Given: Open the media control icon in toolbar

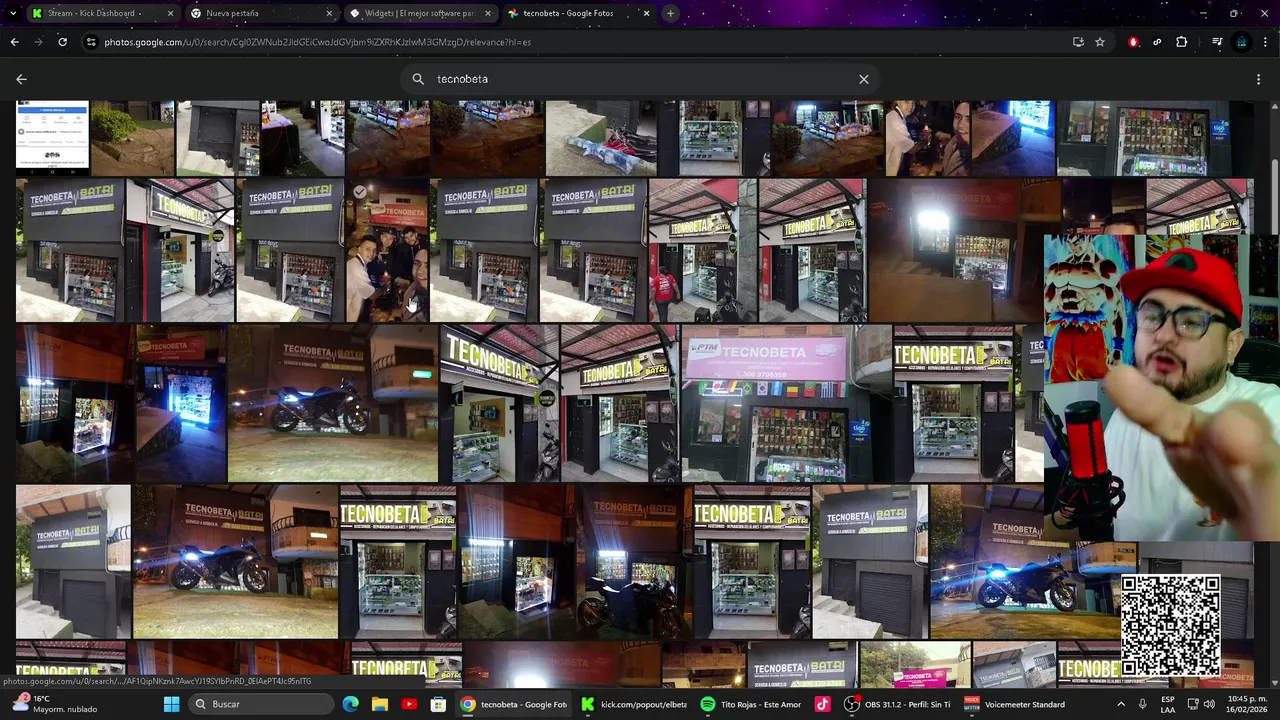Looking at the screenshot, I should coord(1217,42).
